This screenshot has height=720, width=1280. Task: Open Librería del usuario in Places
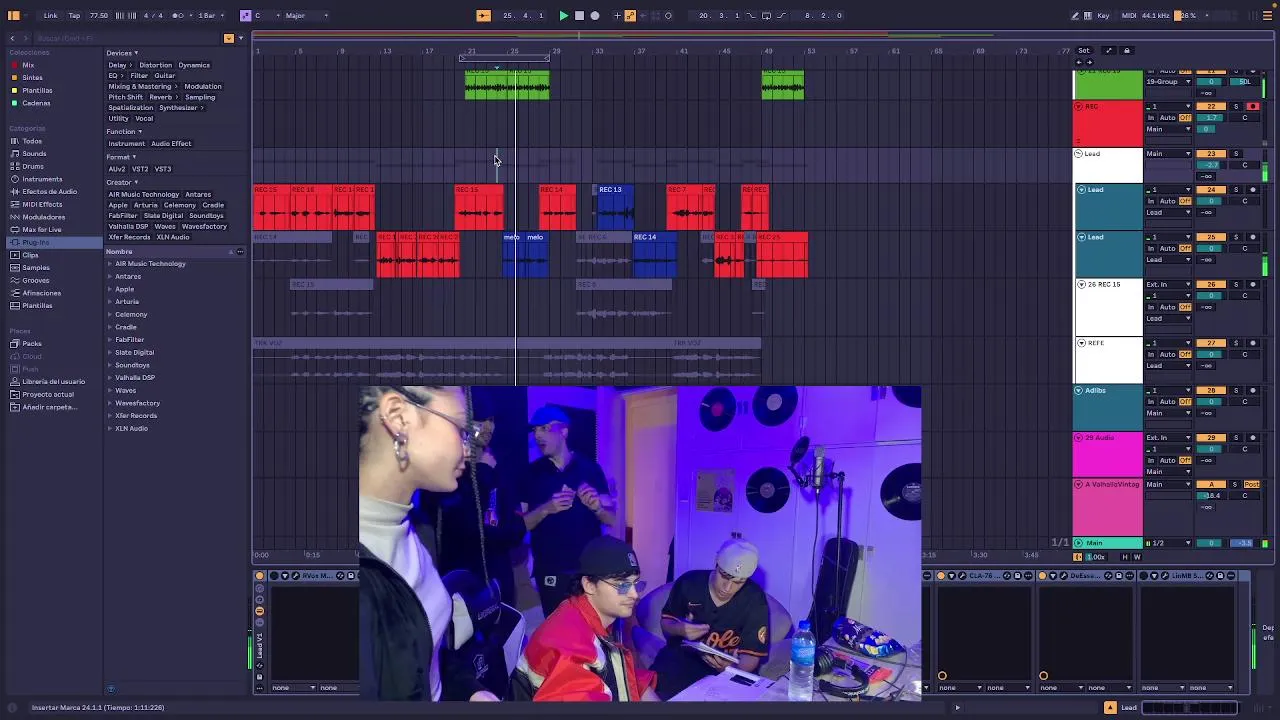(x=53, y=382)
